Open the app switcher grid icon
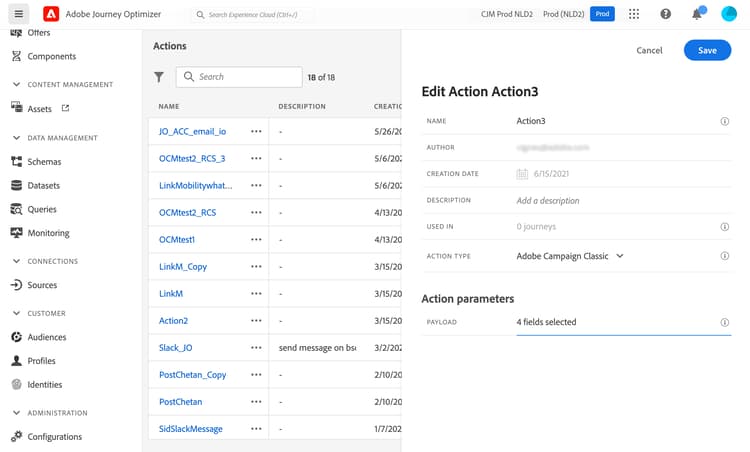This screenshot has height=452, width=750. pyautogui.click(x=634, y=14)
